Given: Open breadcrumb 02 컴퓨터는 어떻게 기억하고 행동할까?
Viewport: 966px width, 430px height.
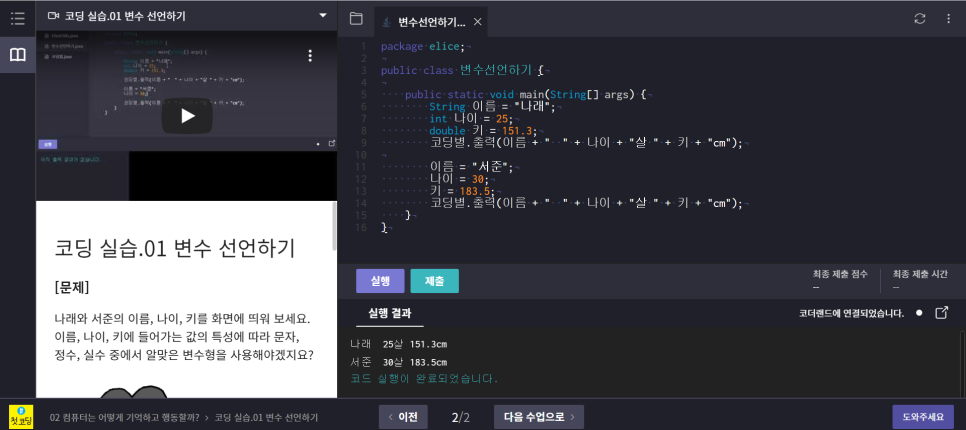Looking at the screenshot, I should coord(124,417).
